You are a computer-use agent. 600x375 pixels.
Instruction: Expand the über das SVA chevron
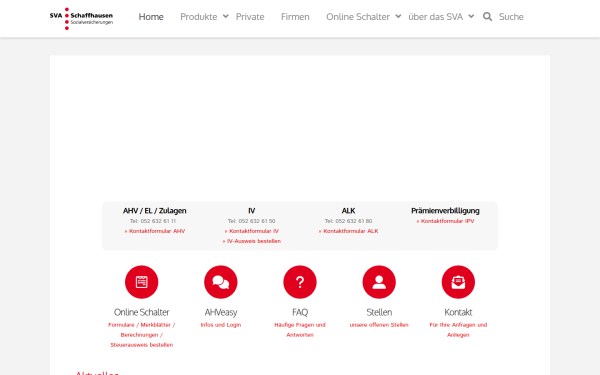[x=471, y=16]
